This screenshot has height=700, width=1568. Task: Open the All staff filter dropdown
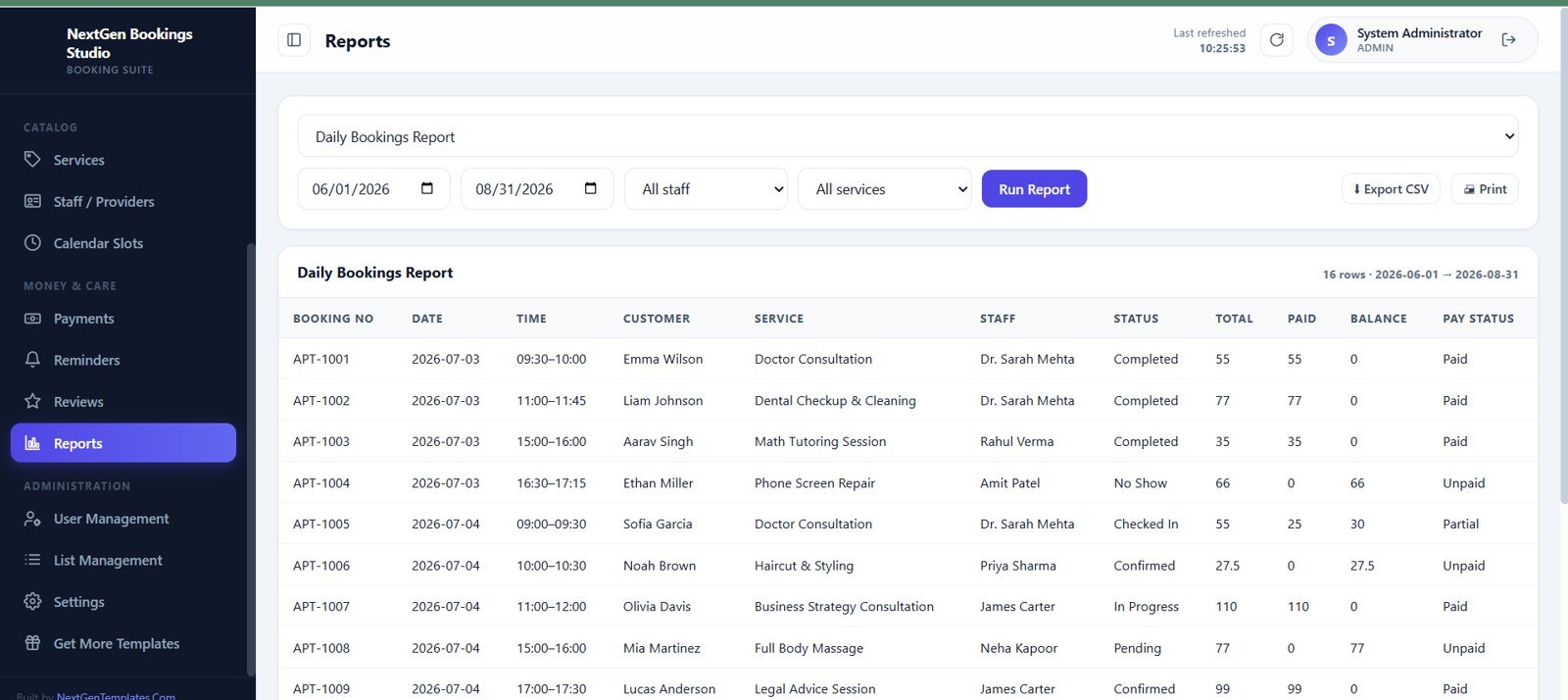(x=707, y=189)
